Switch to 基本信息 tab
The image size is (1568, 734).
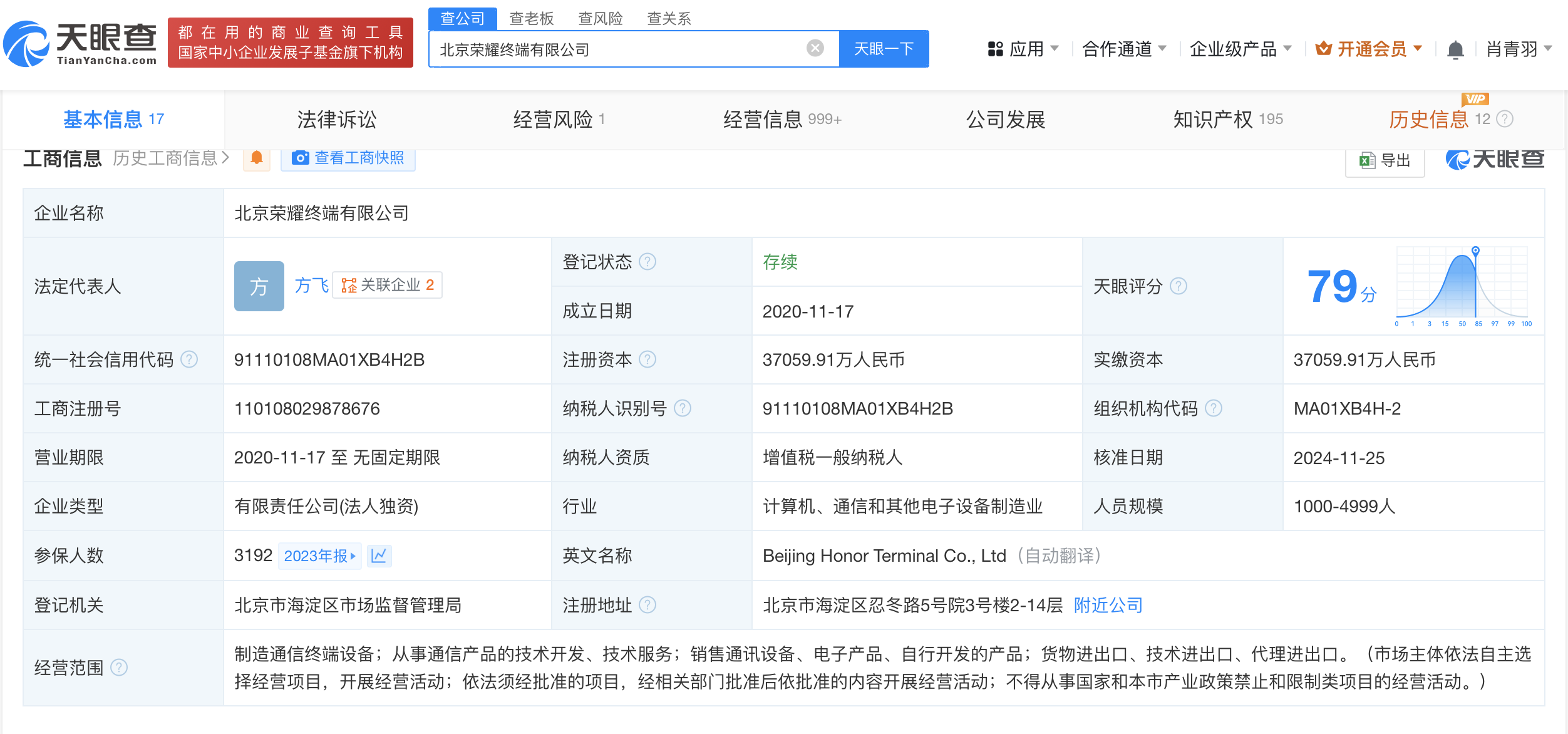point(113,119)
